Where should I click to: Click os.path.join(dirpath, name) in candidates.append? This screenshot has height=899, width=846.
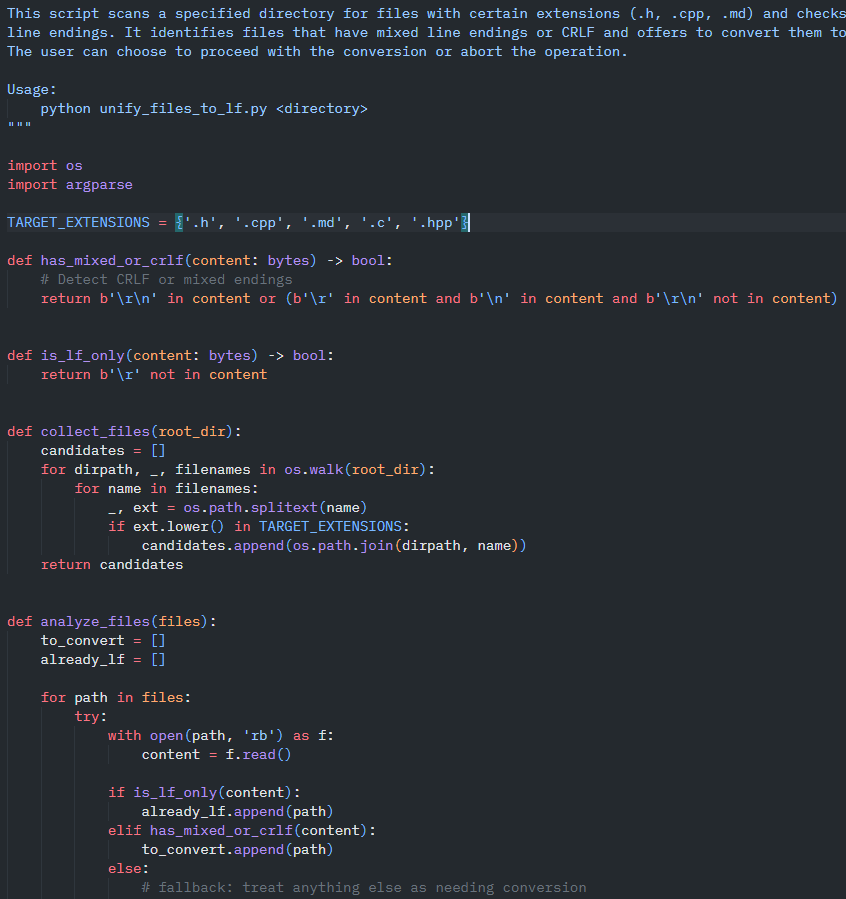[x=406, y=545]
